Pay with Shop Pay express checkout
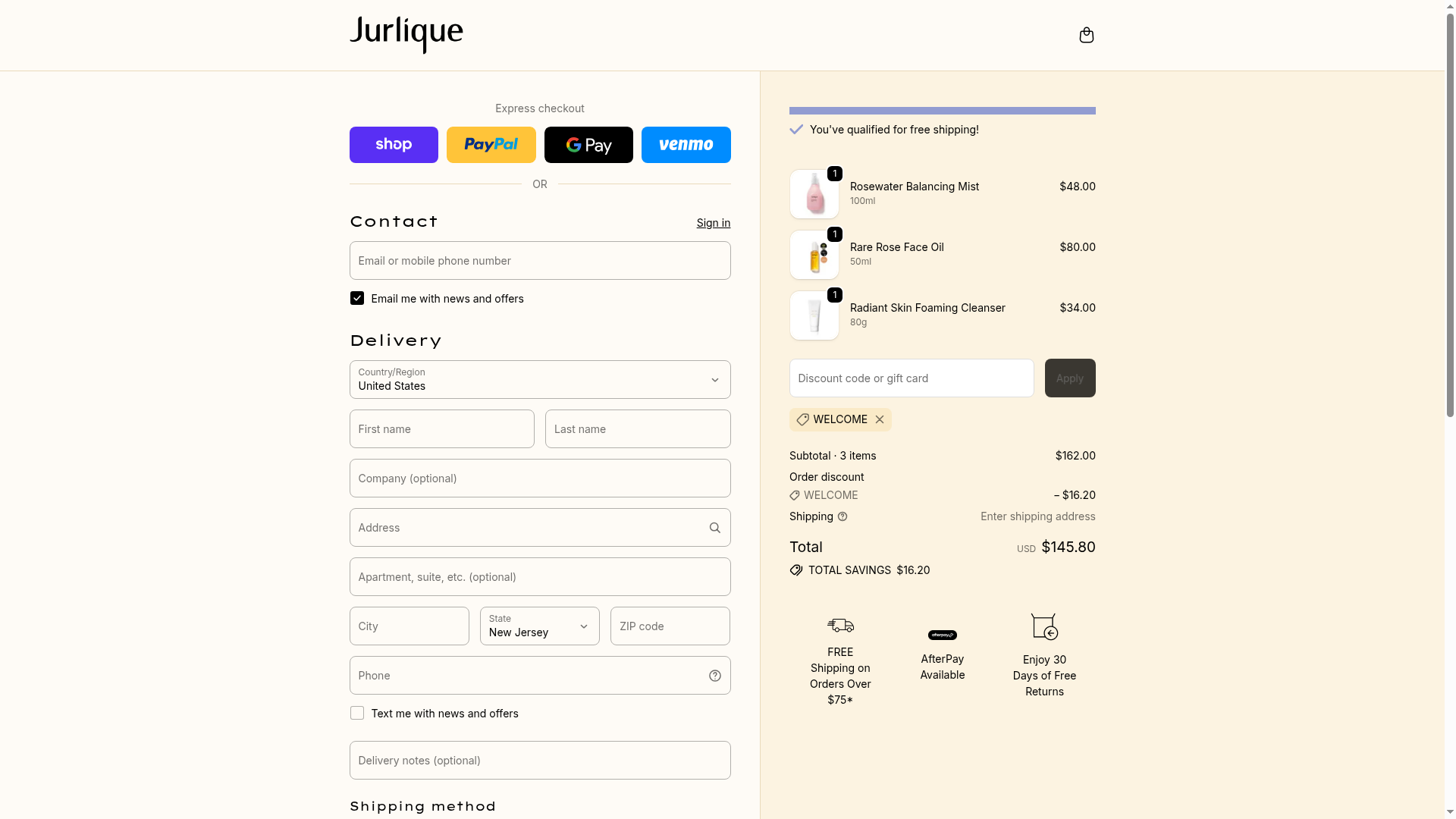 pyautogui.click(x=394, y=145)
